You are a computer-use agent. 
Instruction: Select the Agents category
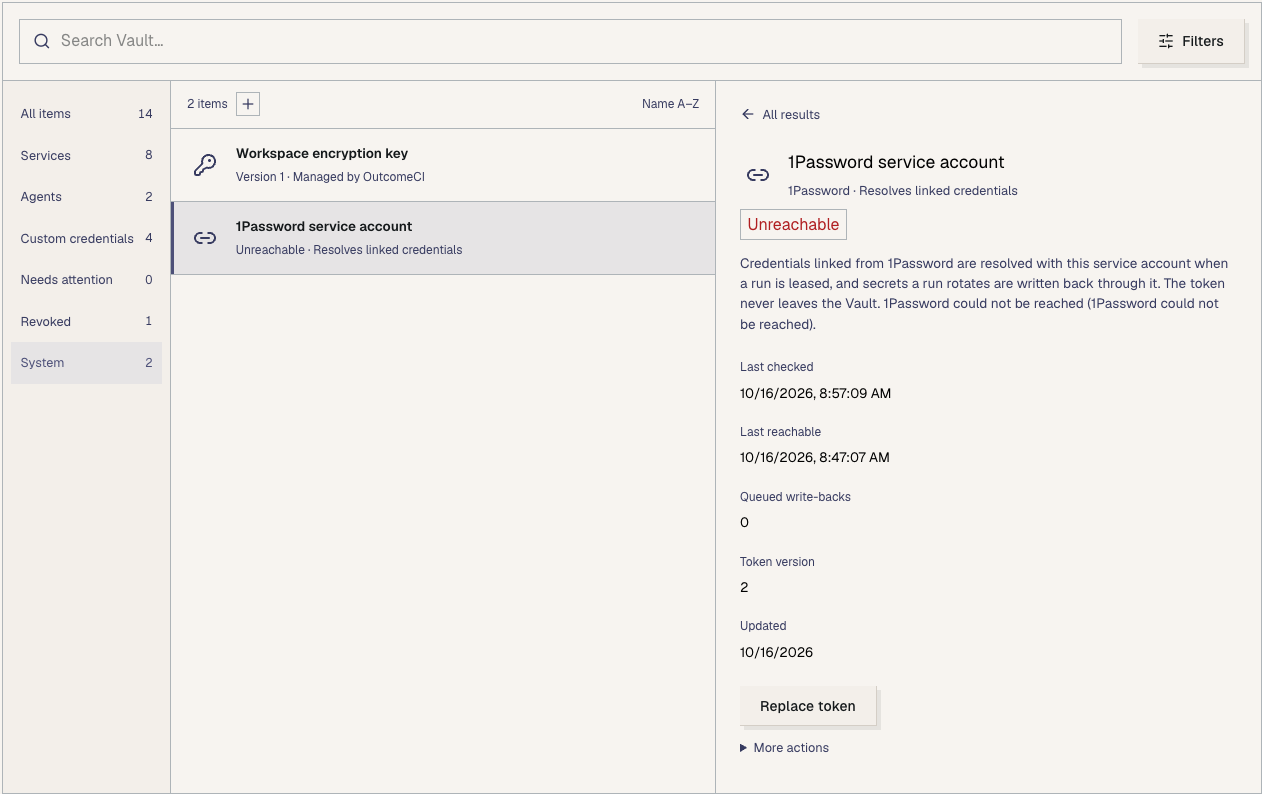[86, 197]
